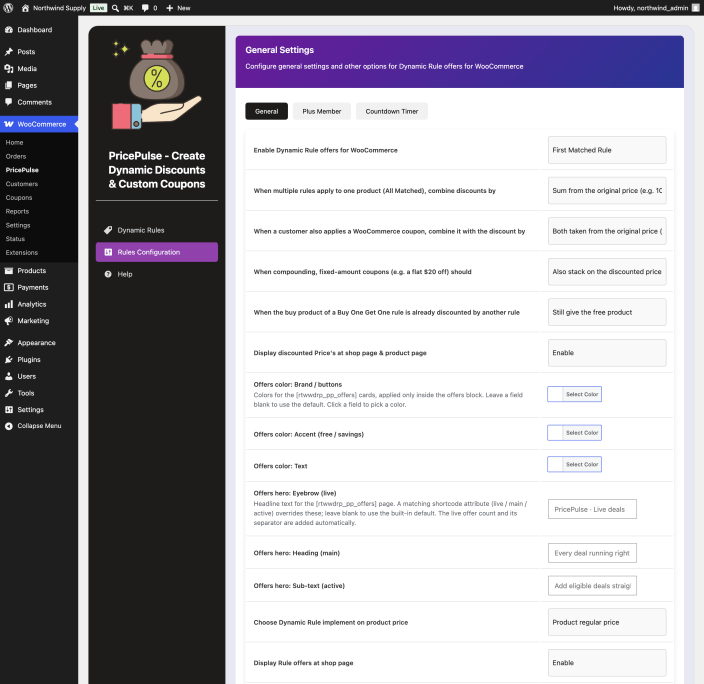This screenshot has height=684, width=704.
Task: Open Display discounted Price's dropdown
Action: coord(607,353)
